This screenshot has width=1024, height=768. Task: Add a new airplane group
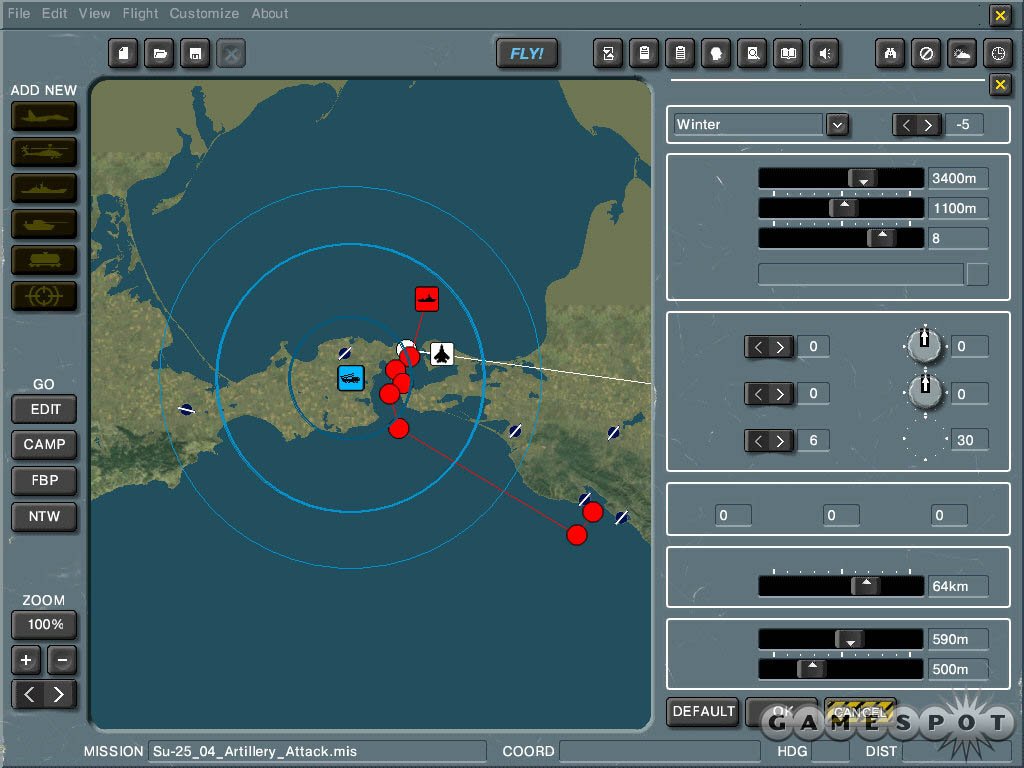pyautogui.click(x=44, y=116)
